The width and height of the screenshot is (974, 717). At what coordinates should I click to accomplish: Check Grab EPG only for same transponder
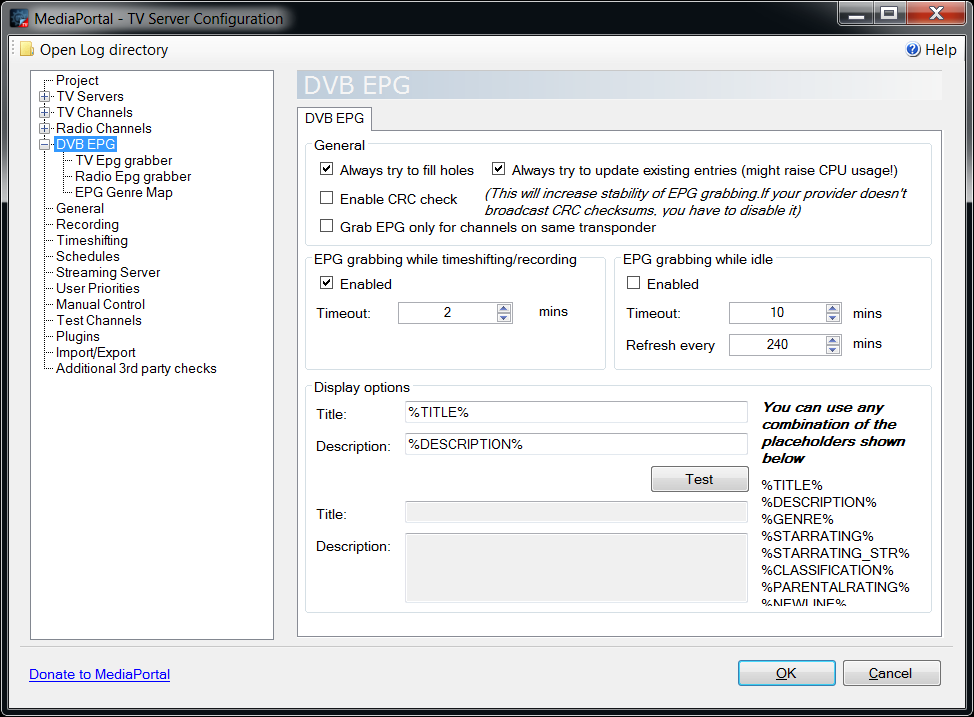click(326, 226)
